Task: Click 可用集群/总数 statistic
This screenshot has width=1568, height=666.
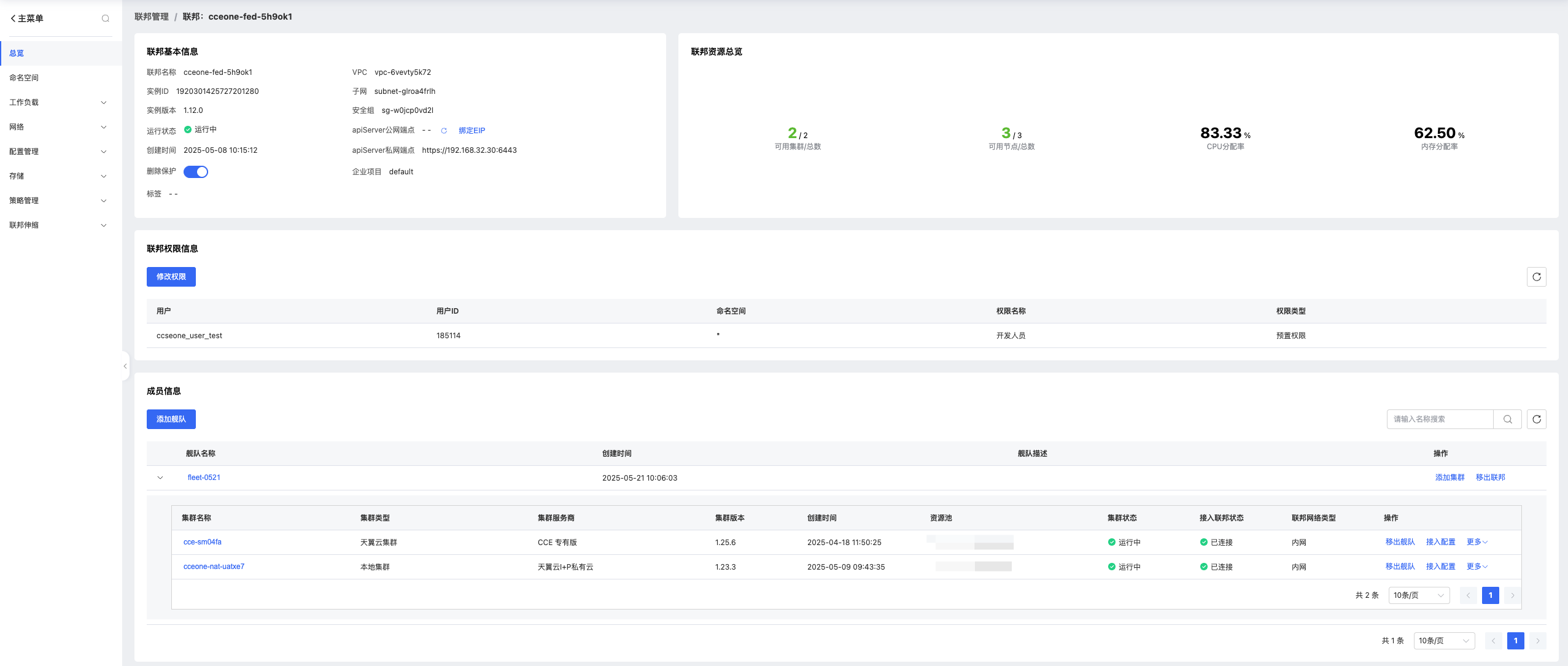Action: 798,138
